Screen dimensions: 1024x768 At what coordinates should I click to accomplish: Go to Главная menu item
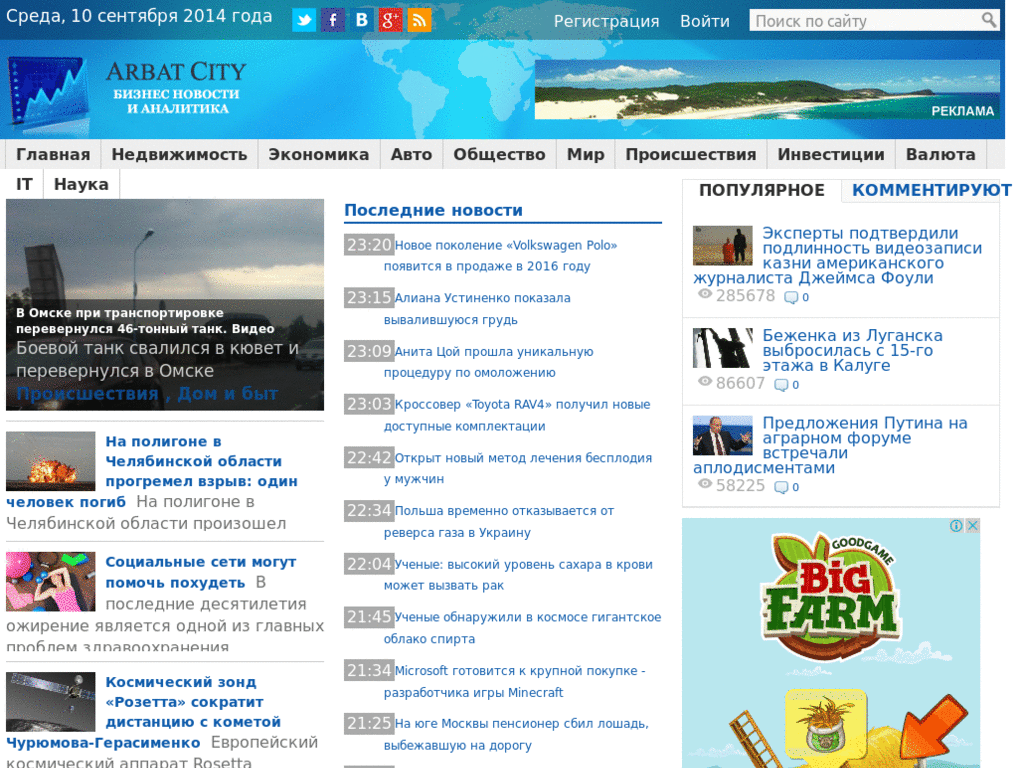click(53, 155)
